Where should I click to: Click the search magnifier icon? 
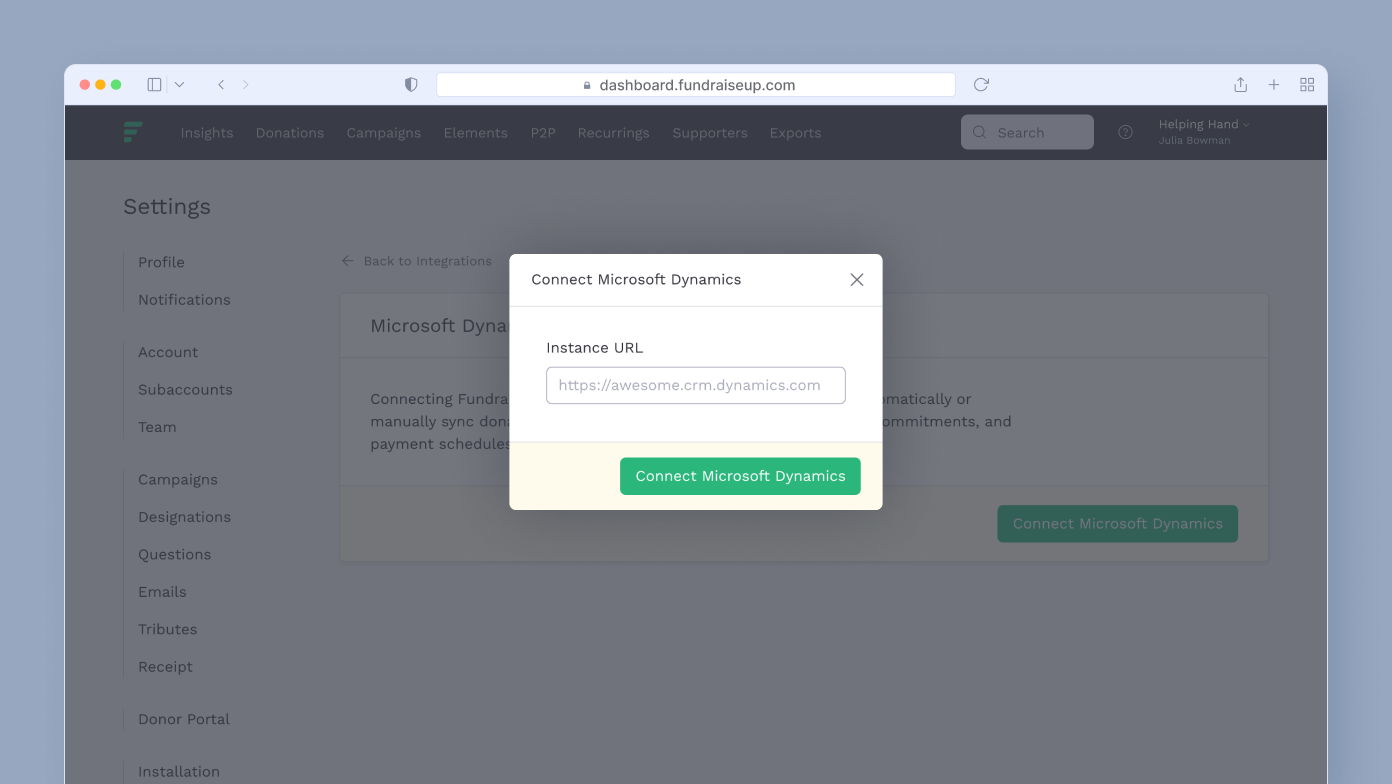979,132
